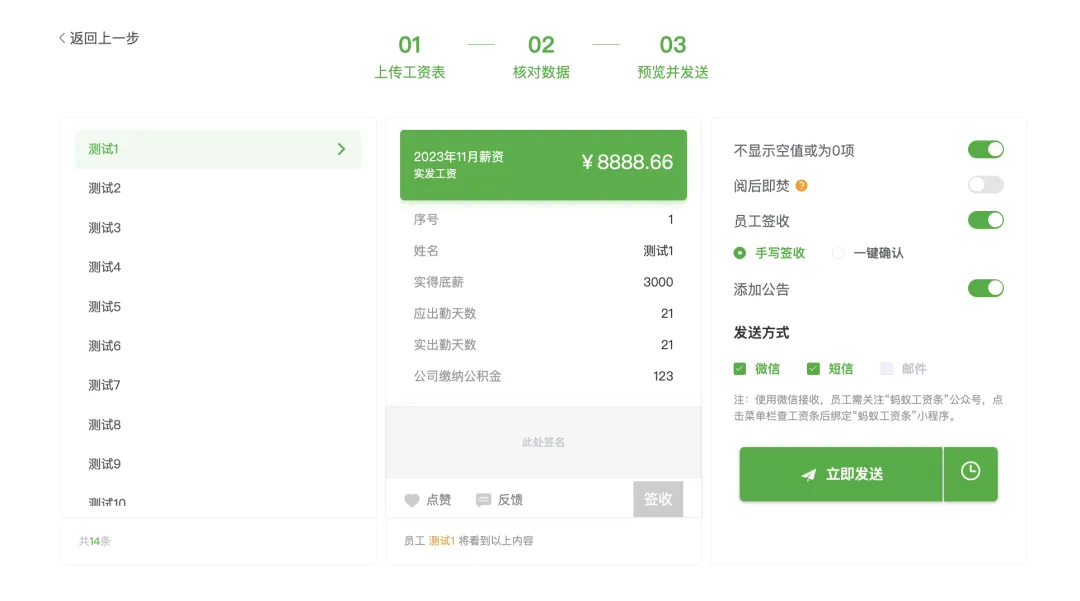Select employee 测试5 in the list

218,307
